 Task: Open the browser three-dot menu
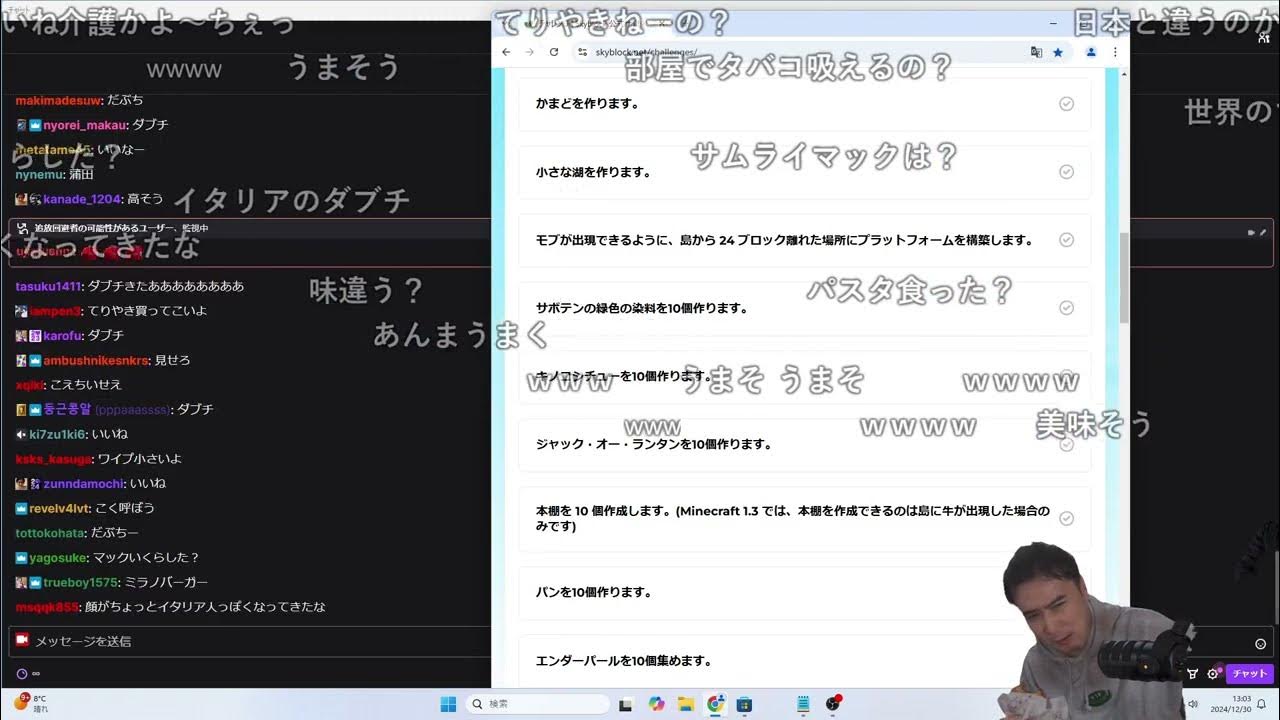[1115, 52]
